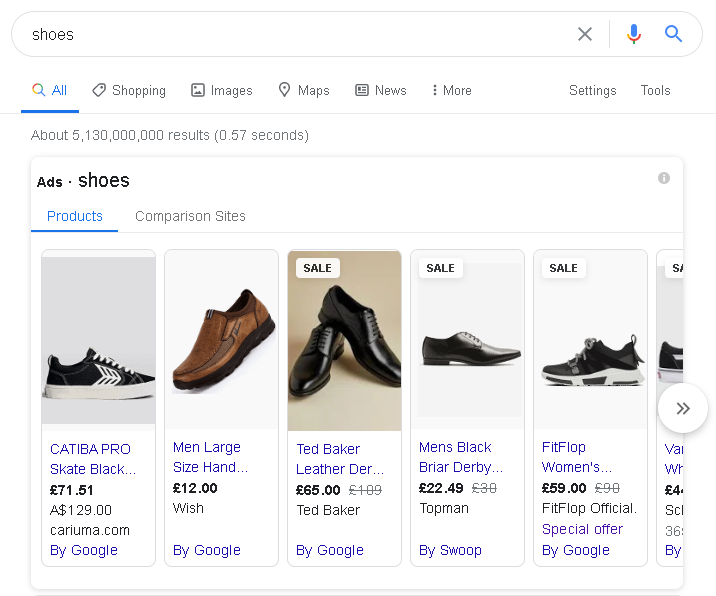716x596 pixels.
Task: Show next products with double-arrow button
Action: tap(683, 408)
